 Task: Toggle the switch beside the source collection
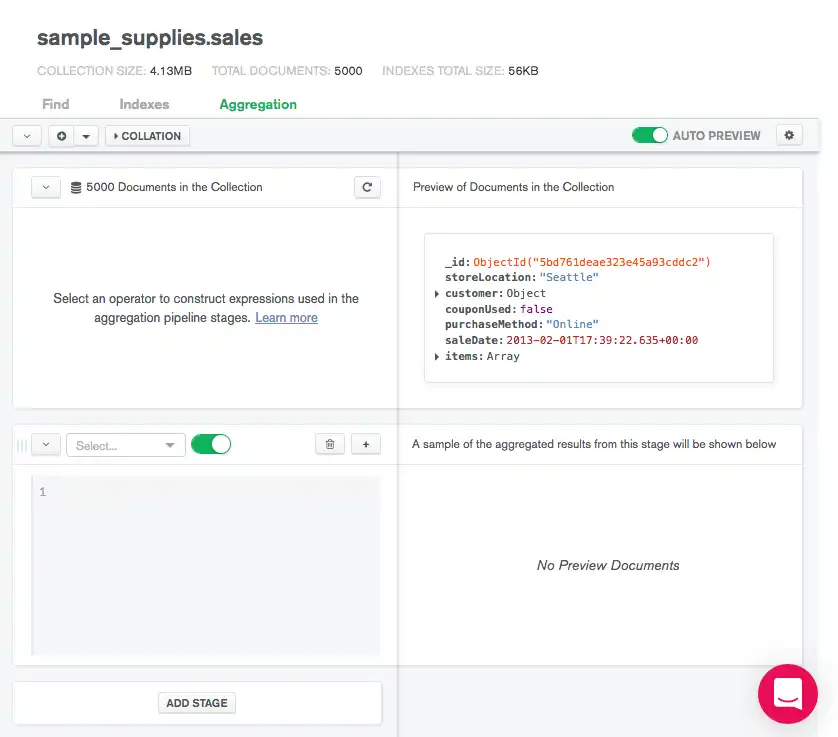211,443
